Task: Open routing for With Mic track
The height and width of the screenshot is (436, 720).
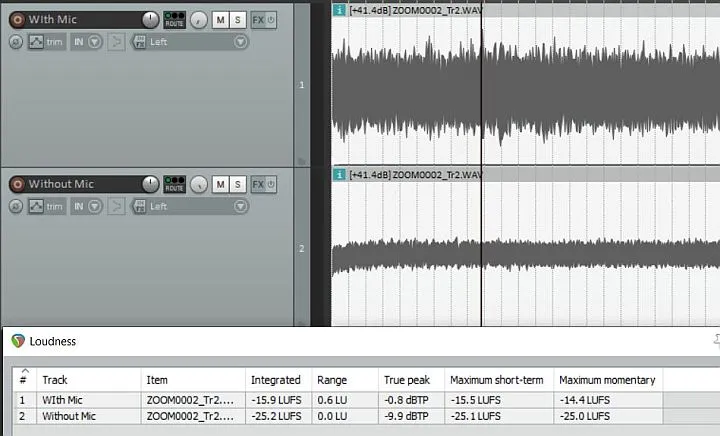Action: 174,19
